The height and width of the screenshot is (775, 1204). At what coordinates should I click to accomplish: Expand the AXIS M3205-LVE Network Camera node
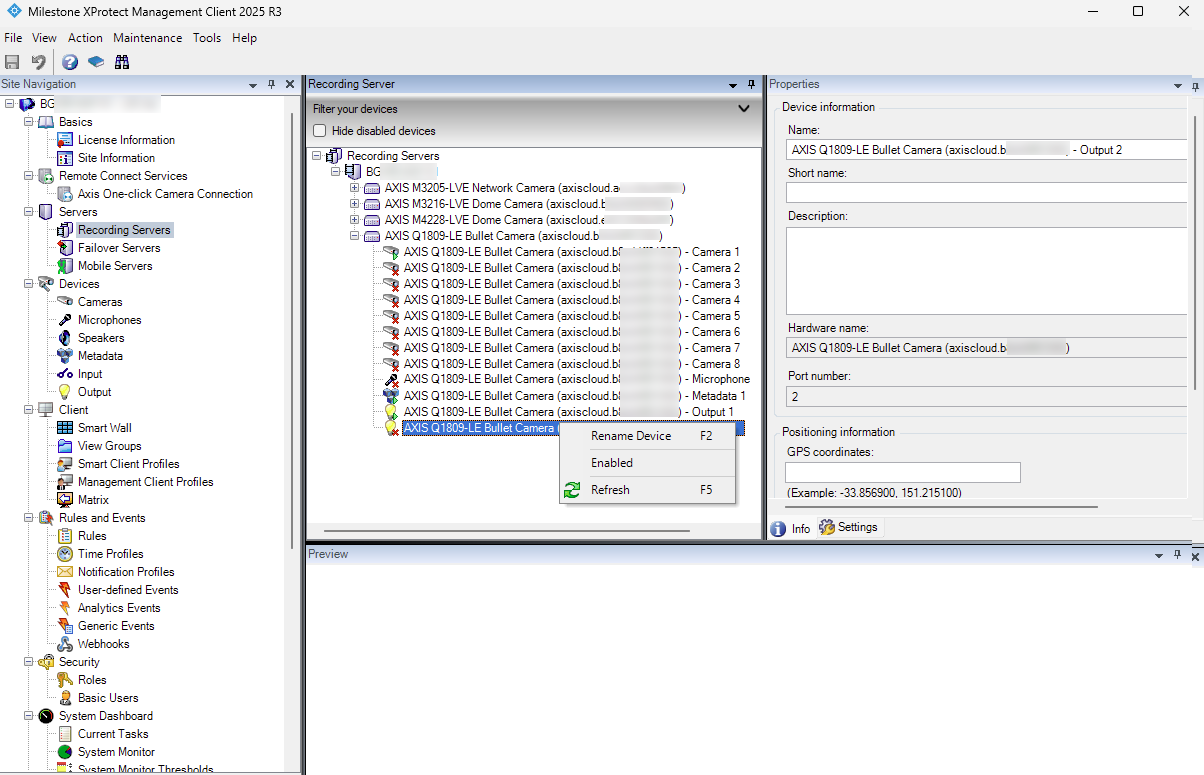355,188
